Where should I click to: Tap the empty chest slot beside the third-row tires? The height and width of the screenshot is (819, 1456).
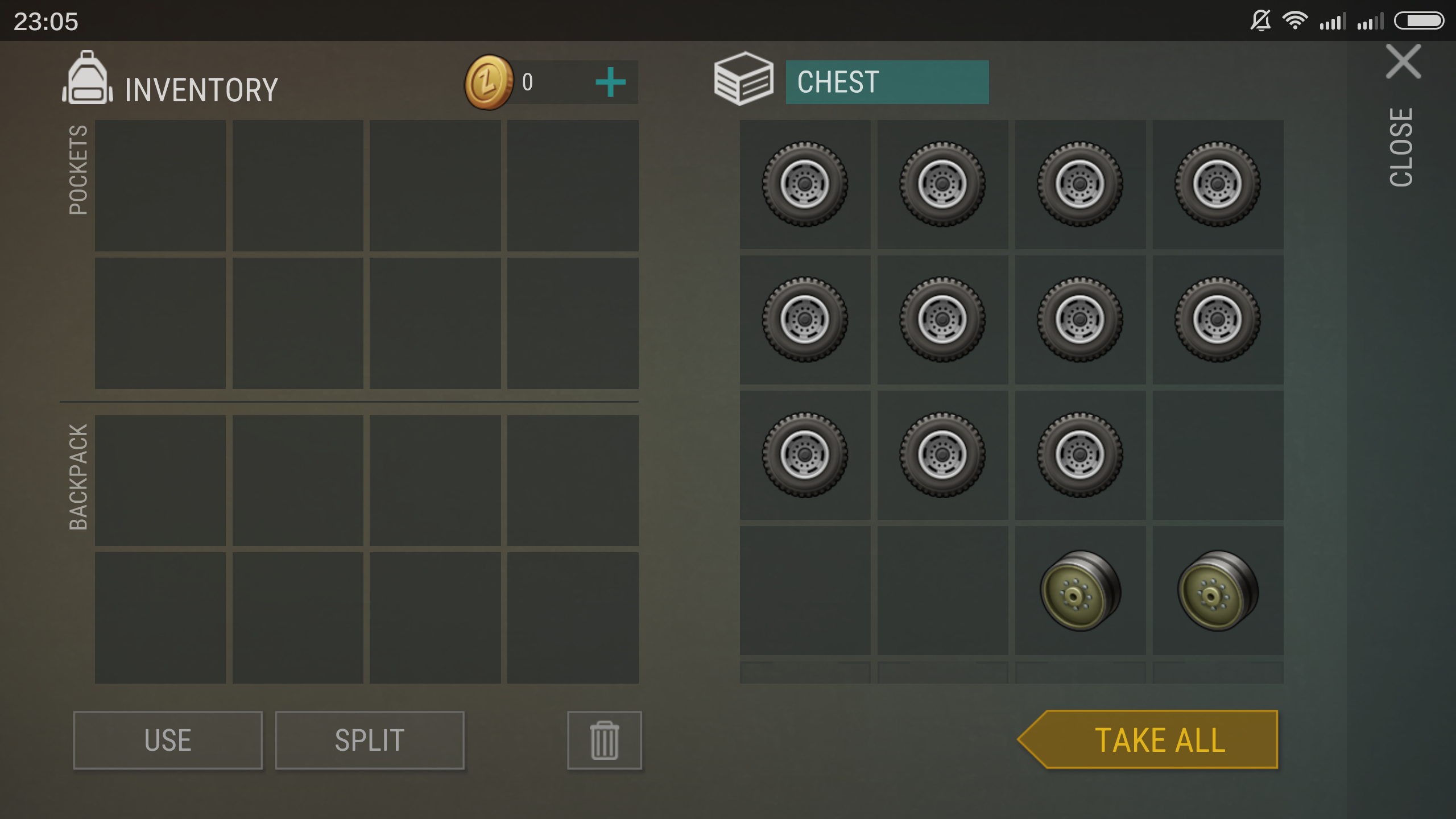1218,455
